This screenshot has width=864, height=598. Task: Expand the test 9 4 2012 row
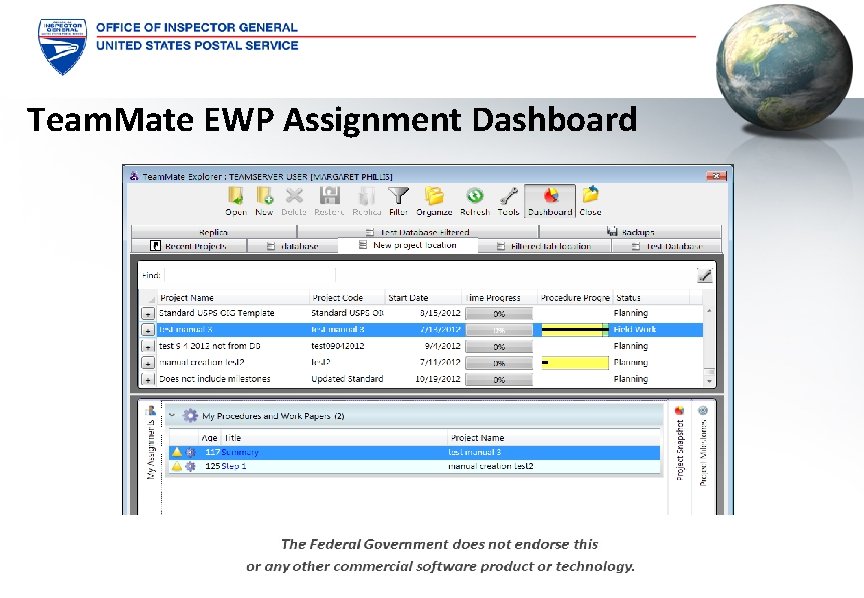[147, 347]
